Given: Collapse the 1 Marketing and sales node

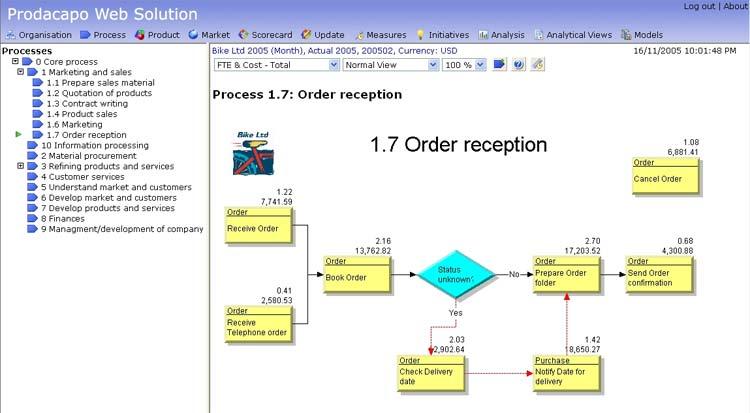Looking at the screenshot, I should (21, 73).
